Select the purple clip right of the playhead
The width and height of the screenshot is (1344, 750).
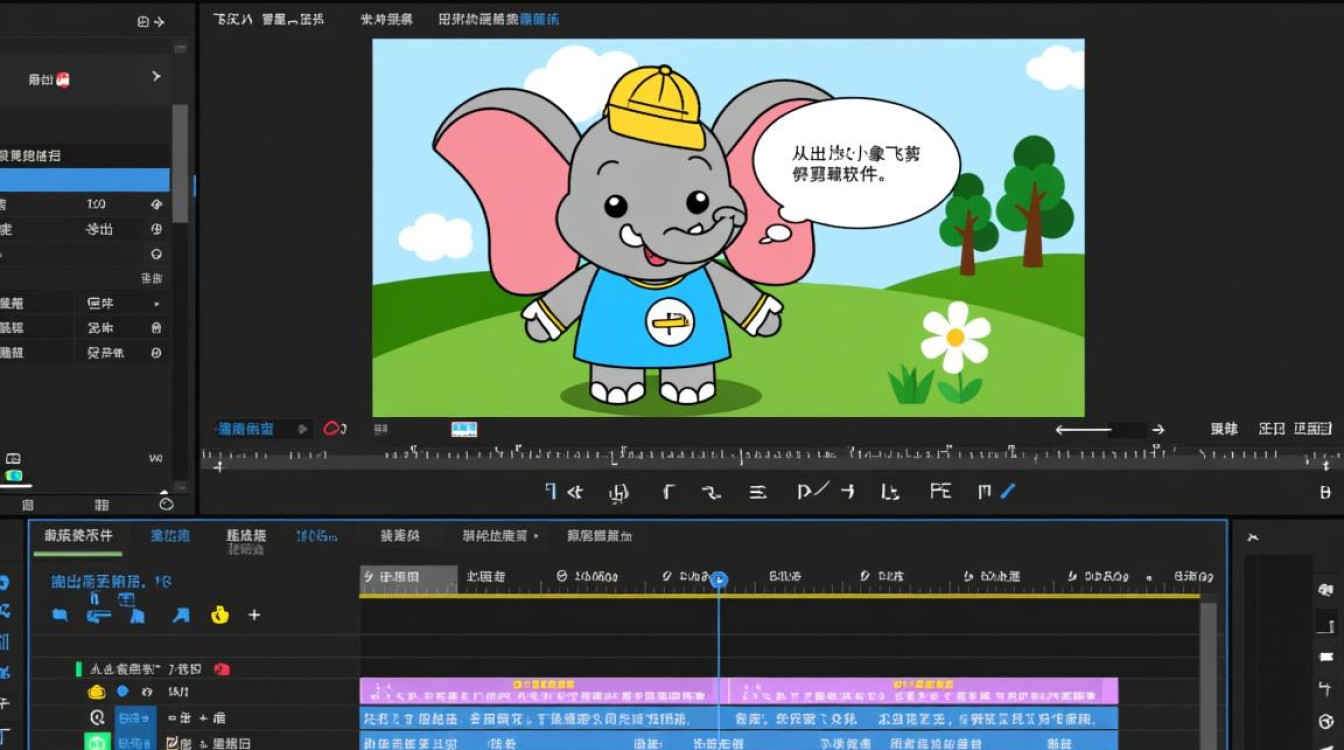point(923,690)
